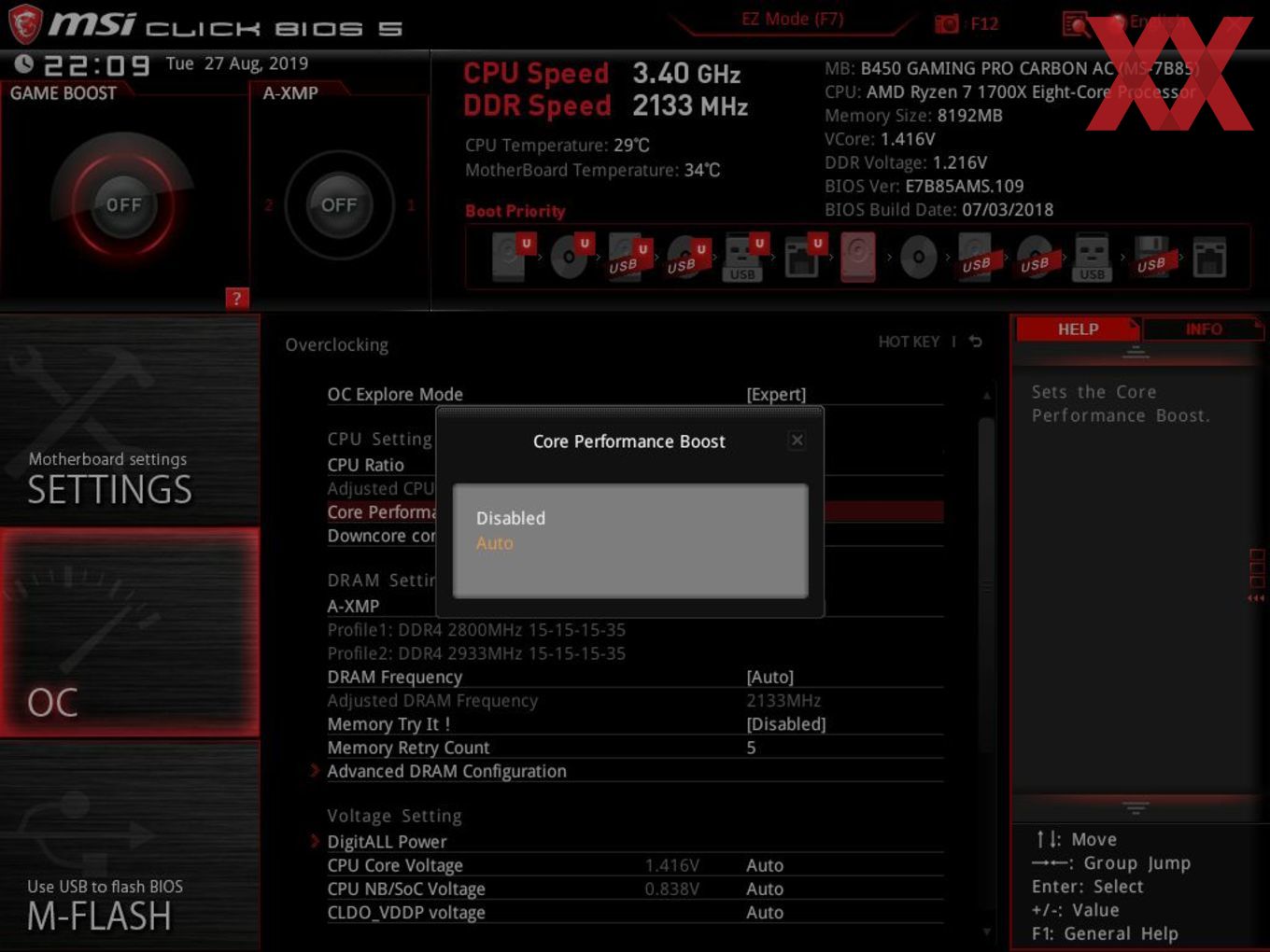Click the MSI dragon shield logo
The image size is (1270, 952).
click(25, 24)
